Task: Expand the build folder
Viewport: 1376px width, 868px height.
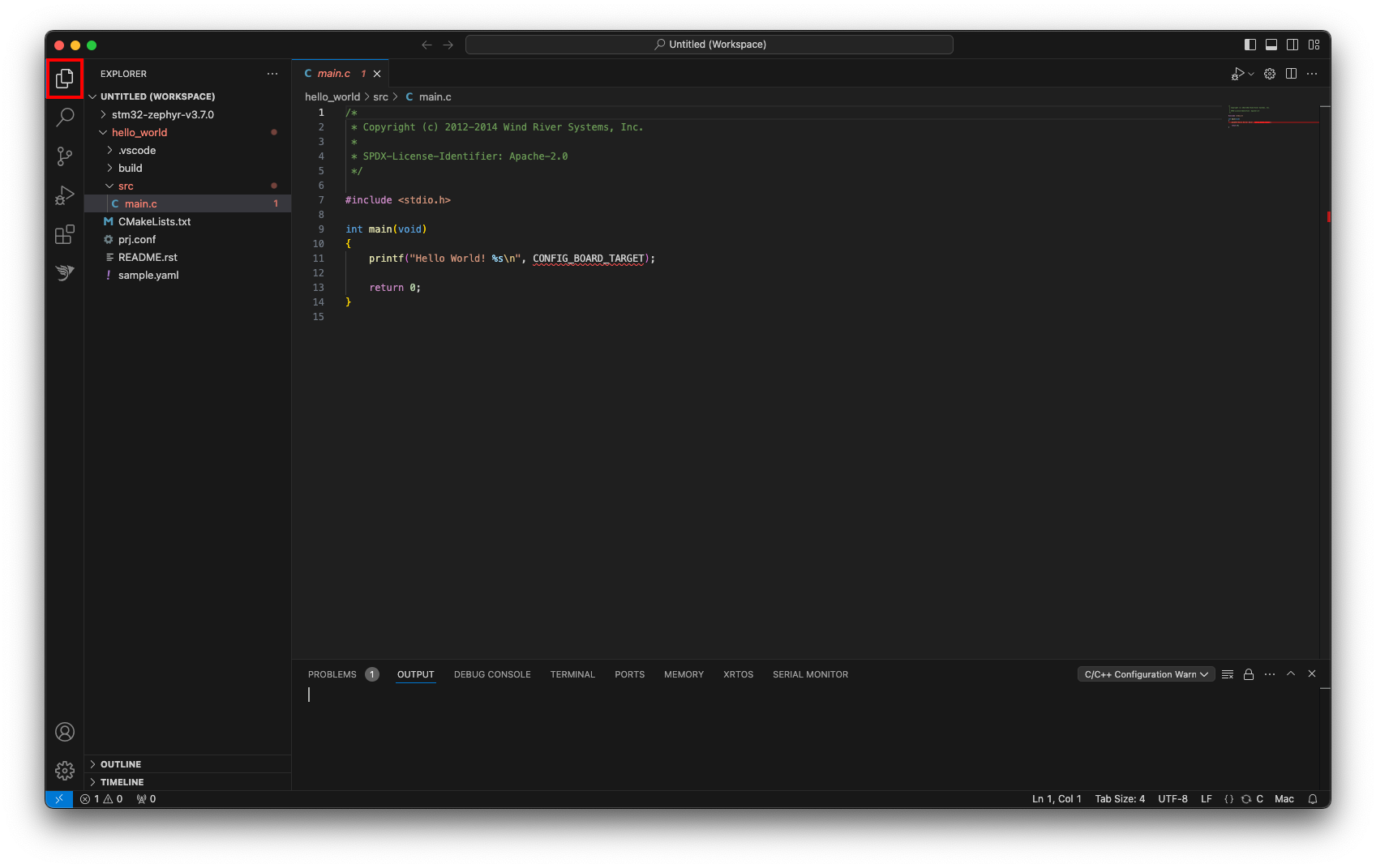Action: click(131, 168)
